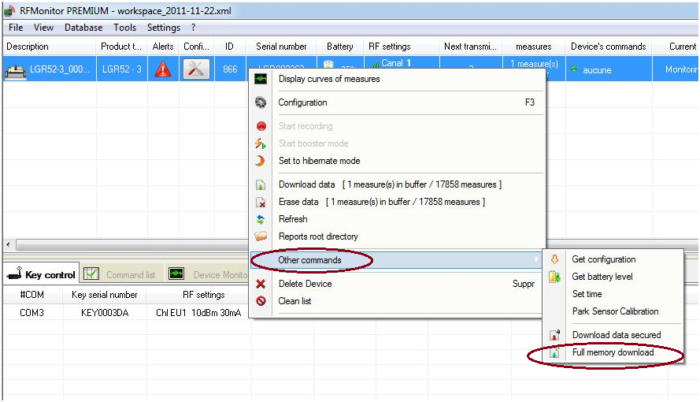The width and height of the screenshot is (700, 402).
Task: Click the battery icon beside Get battery level
Action: (x=554, y=277)
